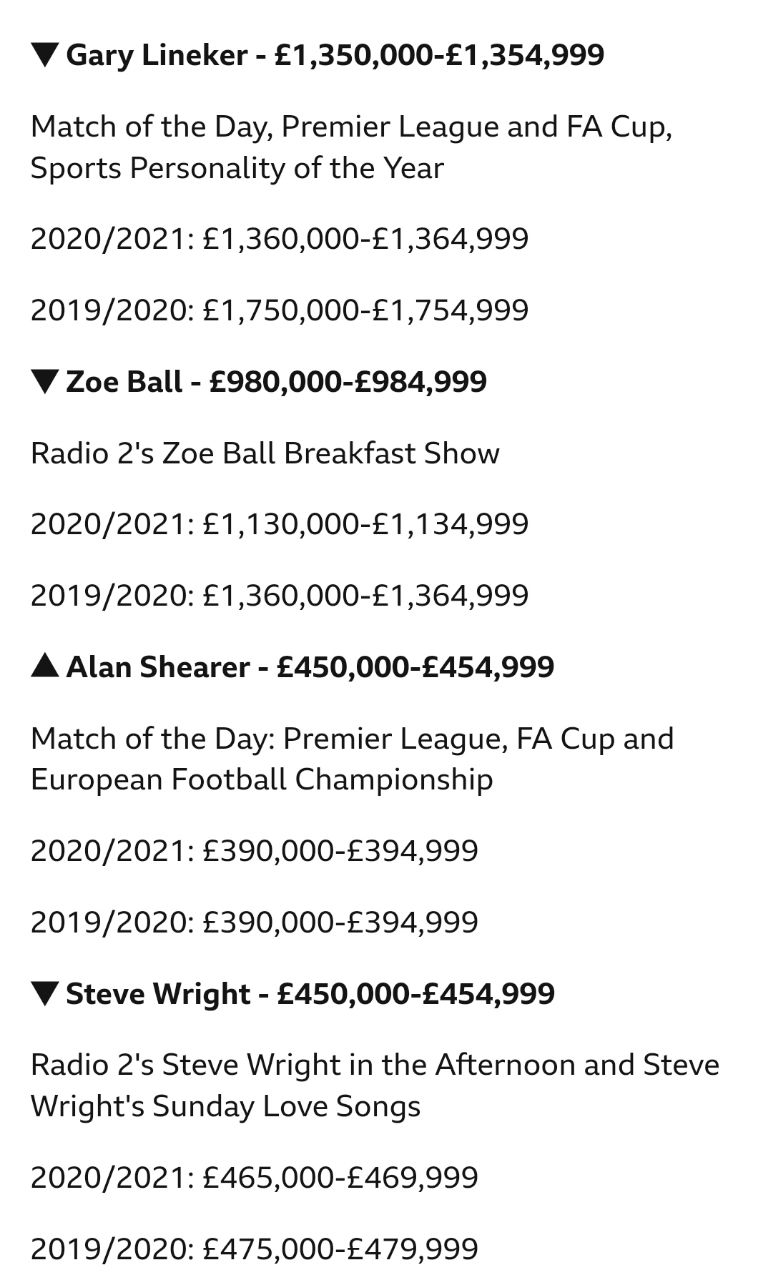
Task: Click the down arrow beside Gary Lineker
Action: pyautogui.click(x=45, y=54)
